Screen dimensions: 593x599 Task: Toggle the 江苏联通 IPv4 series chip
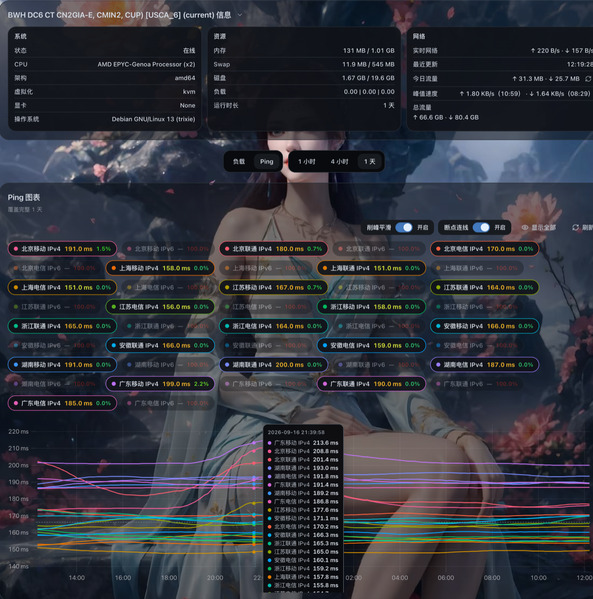(485, 287)
